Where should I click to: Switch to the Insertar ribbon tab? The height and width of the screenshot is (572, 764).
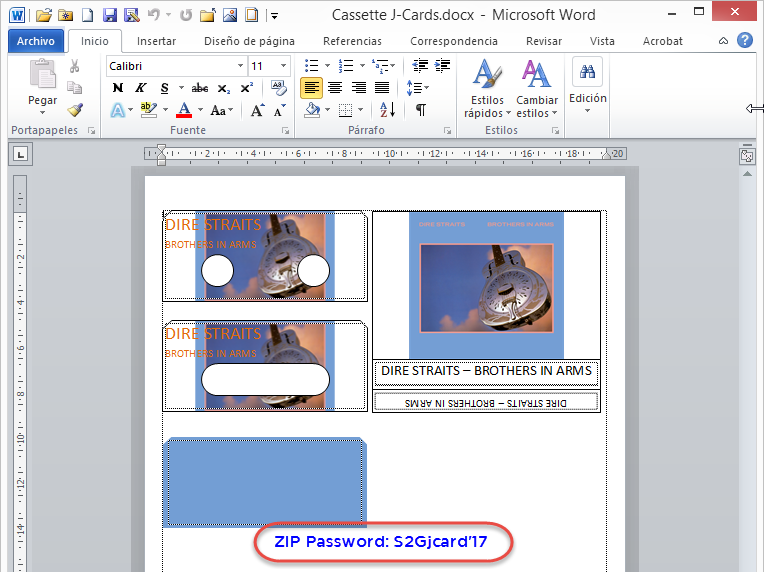tap(157, 41)
